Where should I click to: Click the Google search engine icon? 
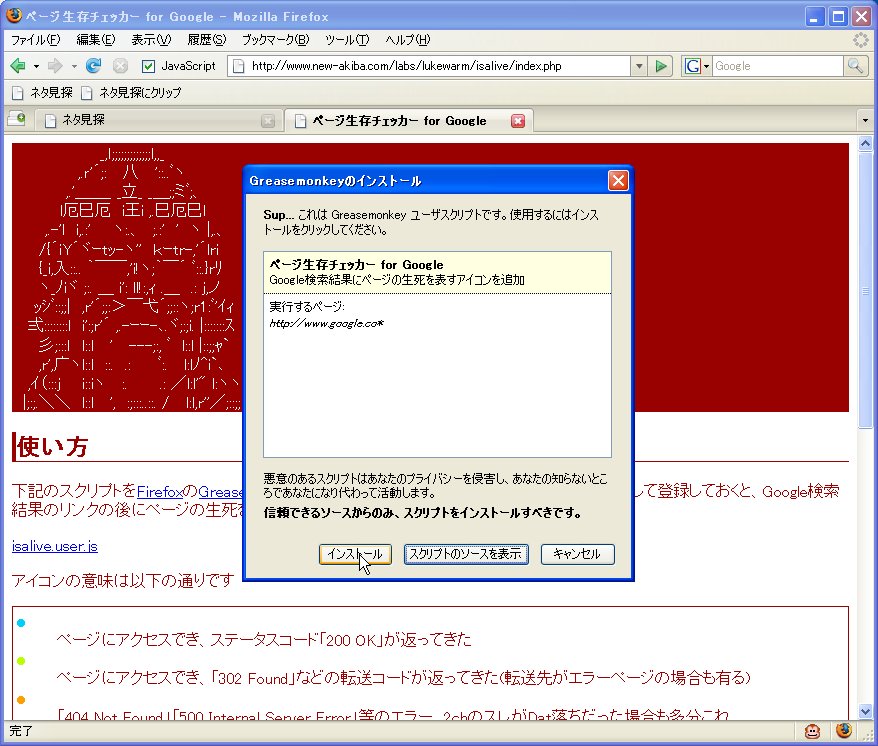coord(692,66)
